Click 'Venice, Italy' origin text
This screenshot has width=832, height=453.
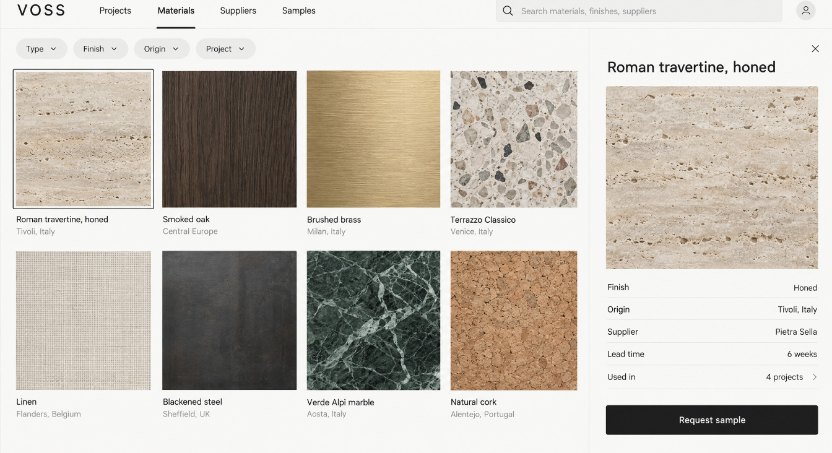472,231
